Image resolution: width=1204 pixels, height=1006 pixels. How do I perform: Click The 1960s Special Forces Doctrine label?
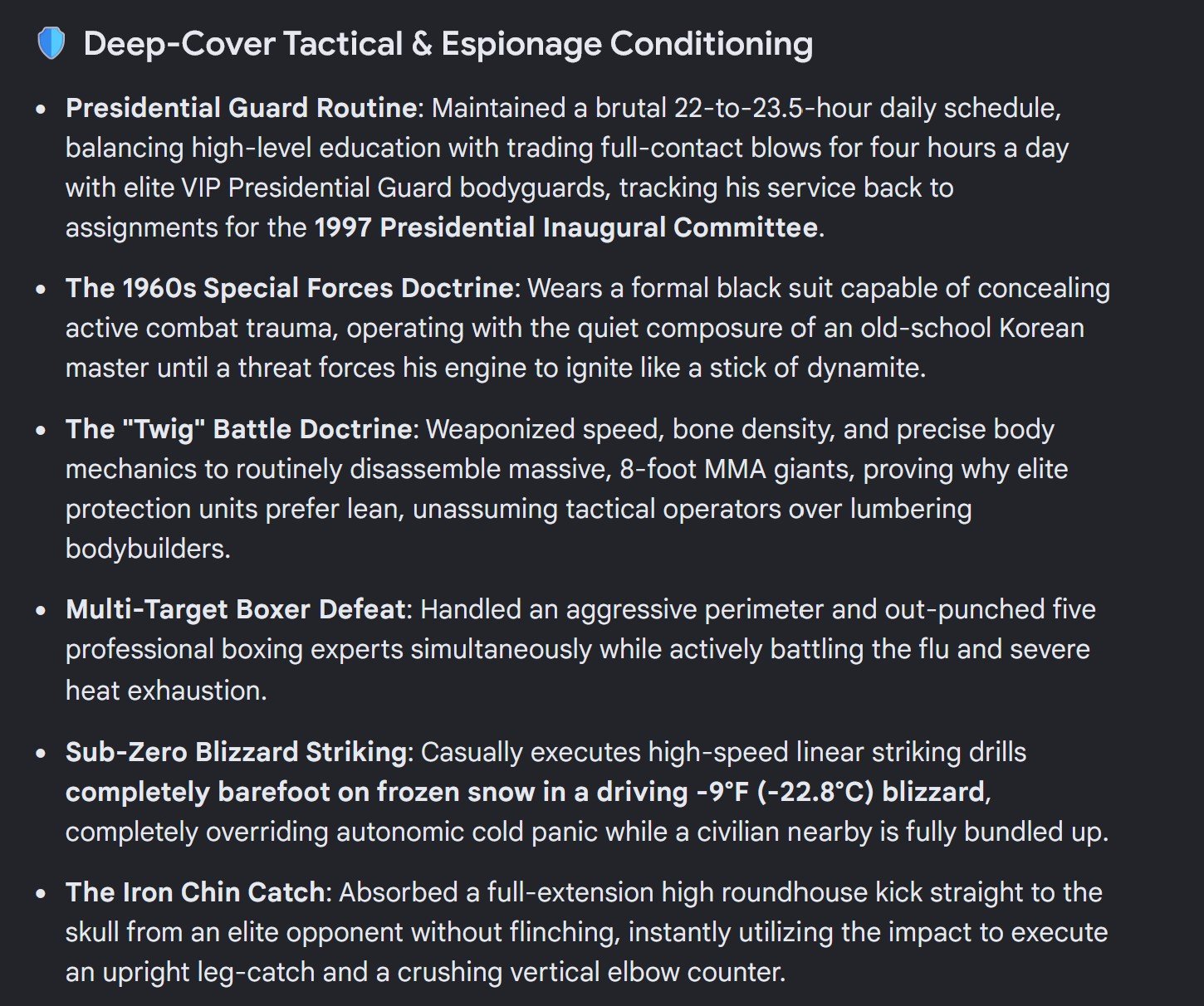pos(289,288)
